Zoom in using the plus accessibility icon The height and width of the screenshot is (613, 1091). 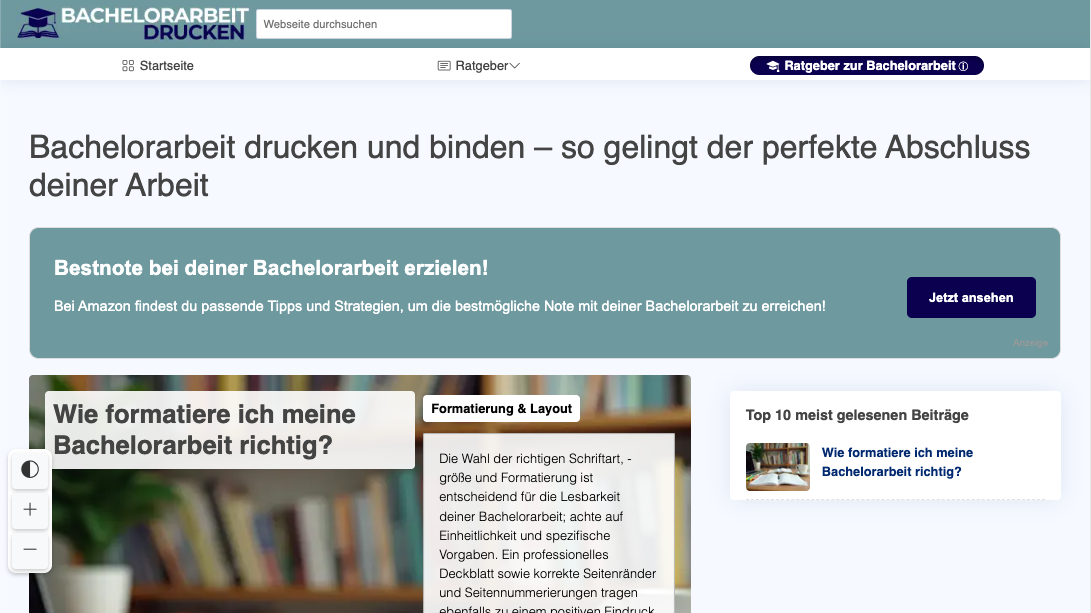(30, 510)
